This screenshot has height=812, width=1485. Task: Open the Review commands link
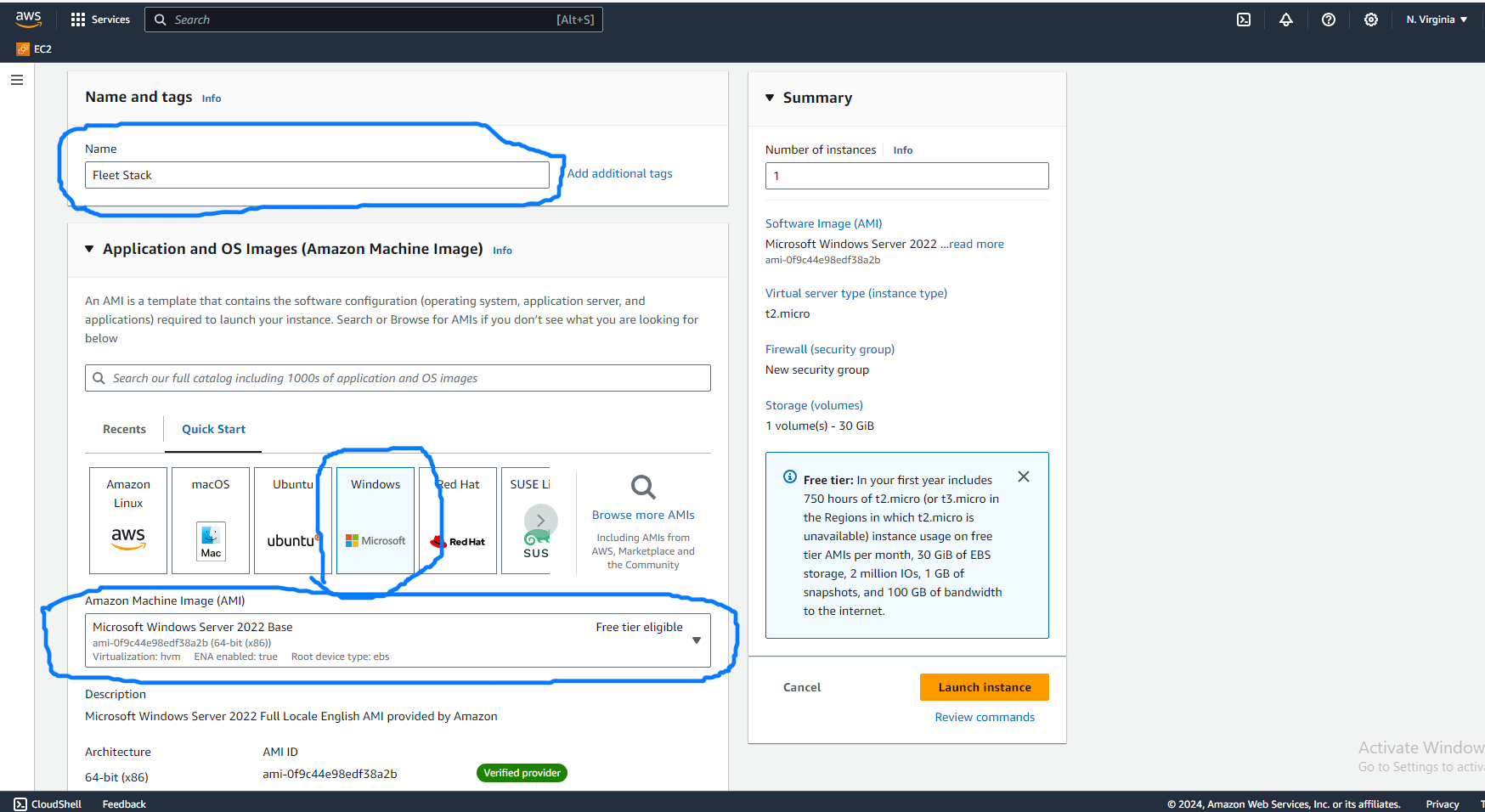pos(985,717)
